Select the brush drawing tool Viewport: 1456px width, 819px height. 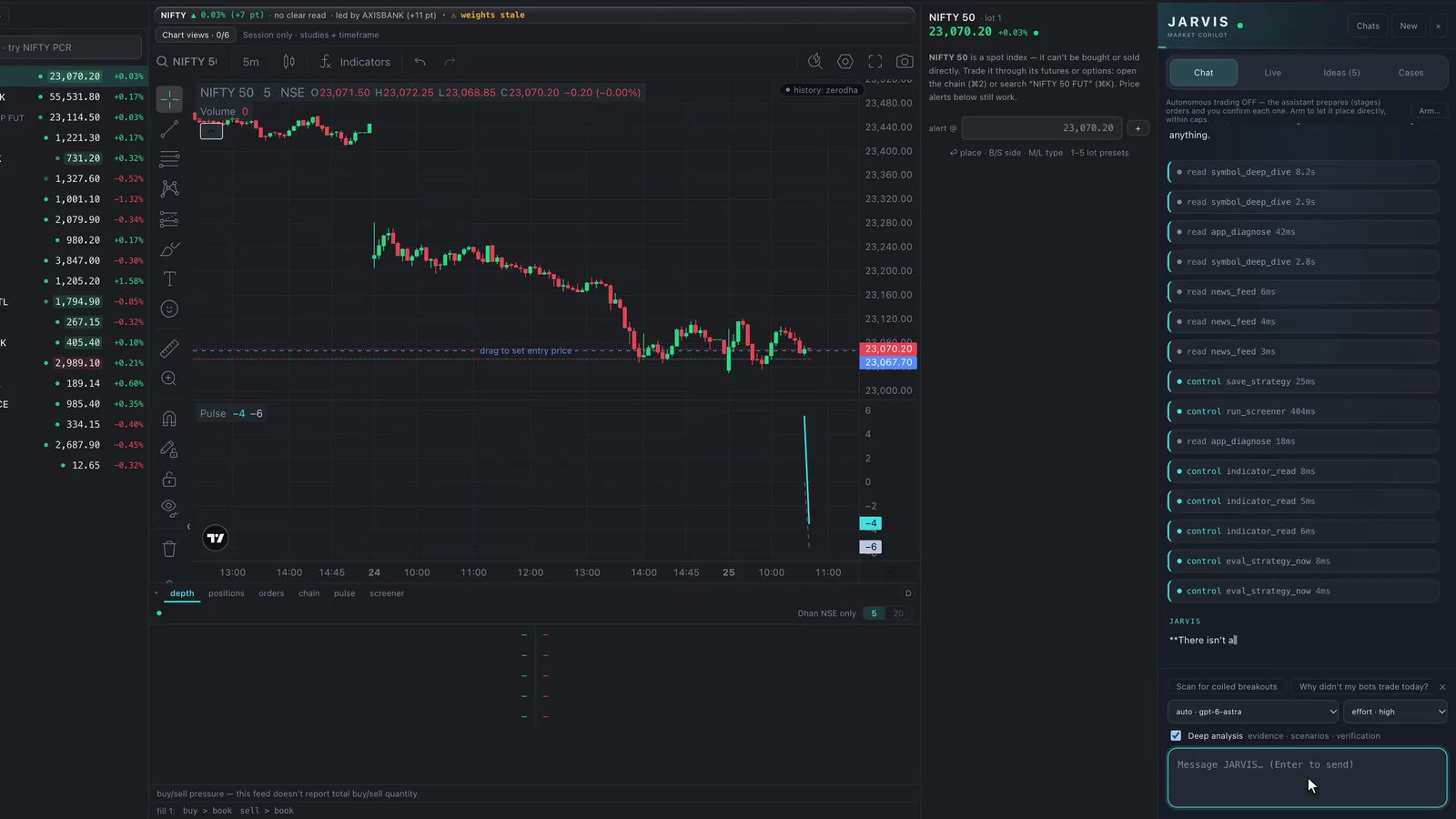coord(169,249)
